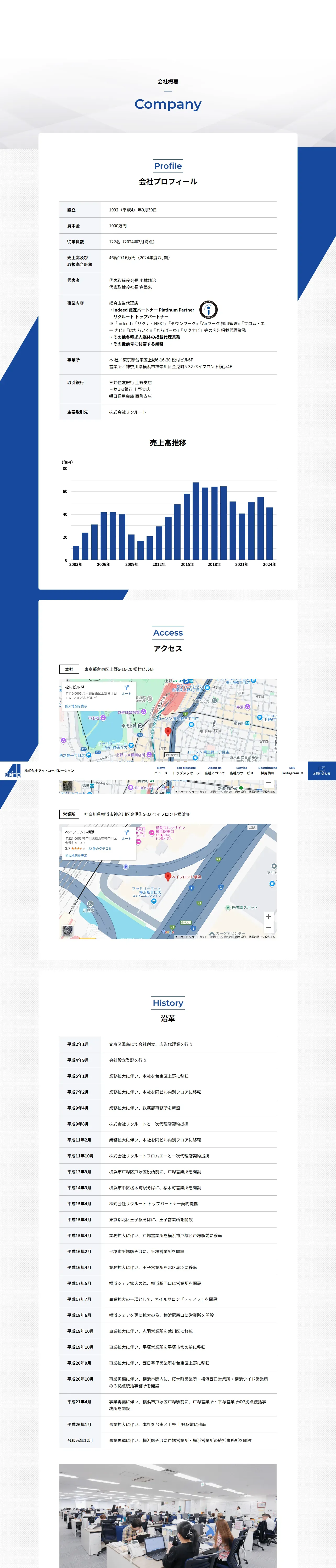Open 拡大地図を表示 on the 松村ビル map
336x1568 pixels.
tap(76, 706)
